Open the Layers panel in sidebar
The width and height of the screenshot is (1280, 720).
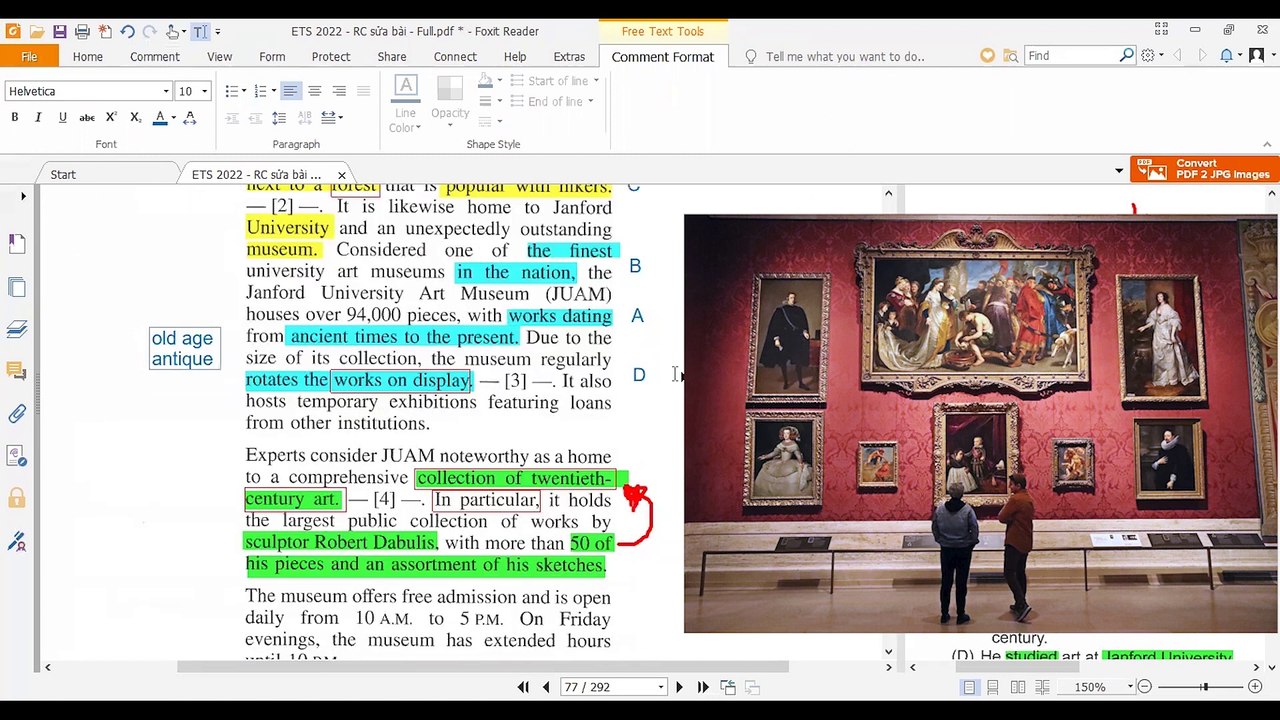click(17, 330)
